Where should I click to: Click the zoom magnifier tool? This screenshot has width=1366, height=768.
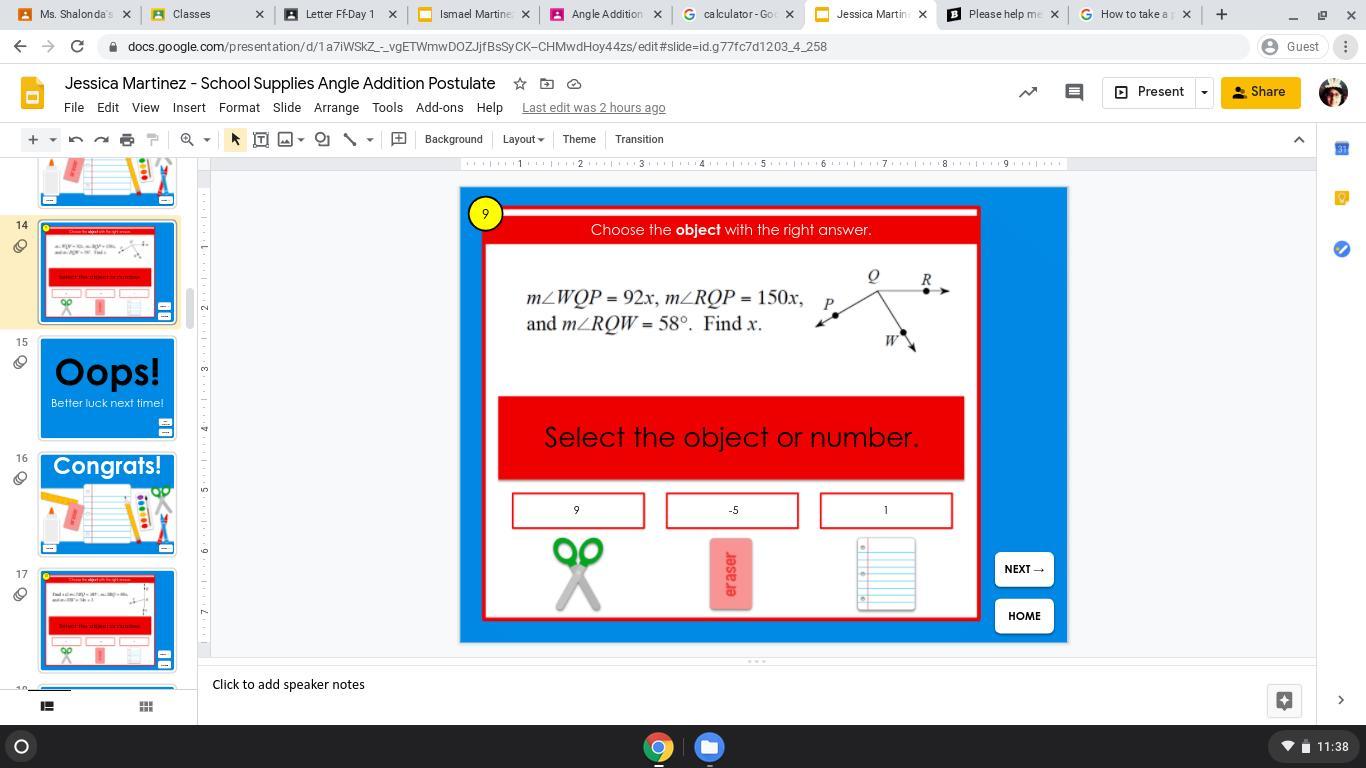click(x=187, y=140)
